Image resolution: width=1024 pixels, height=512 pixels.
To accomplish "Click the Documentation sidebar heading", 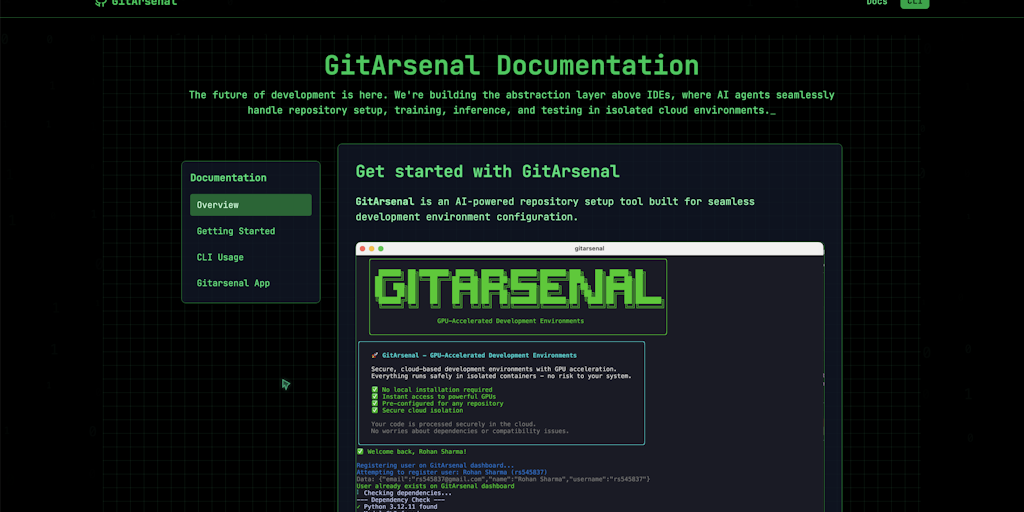I will point(228,178).
